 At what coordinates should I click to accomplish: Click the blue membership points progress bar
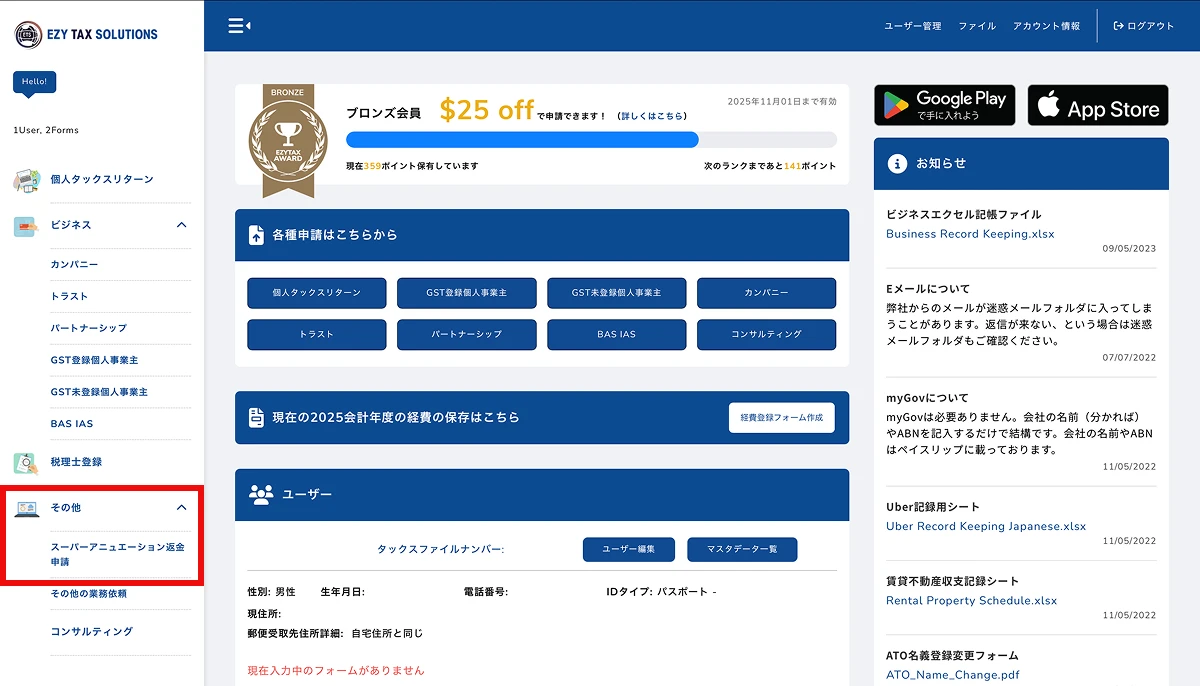tap(522, 140)
